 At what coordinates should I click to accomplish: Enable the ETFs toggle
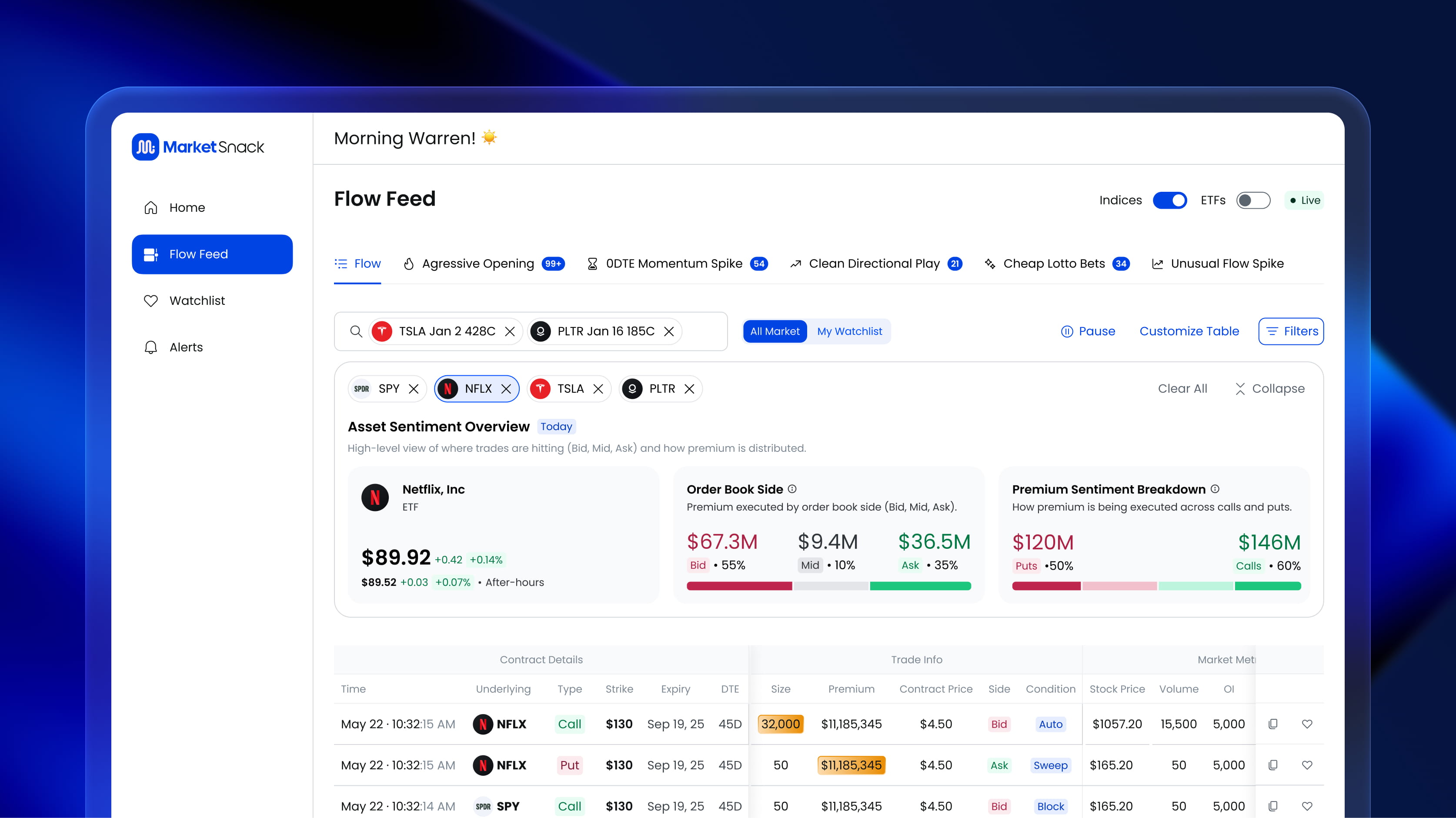pyautogui.click(x=1254, y=200)
